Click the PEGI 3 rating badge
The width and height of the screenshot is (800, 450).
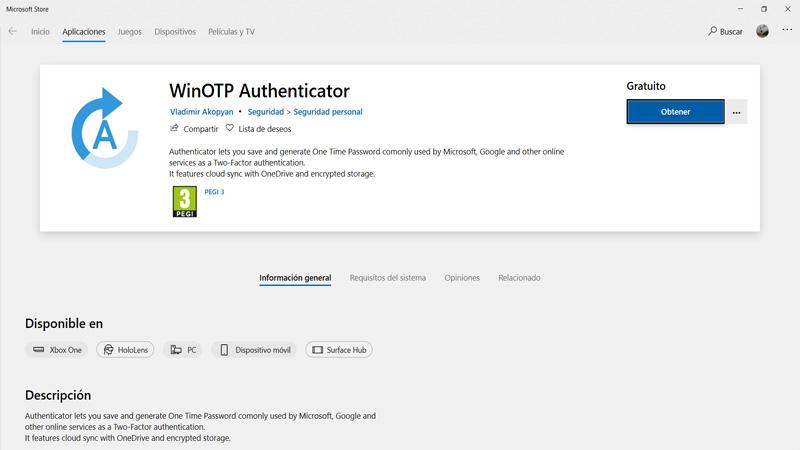pos(185,202)
